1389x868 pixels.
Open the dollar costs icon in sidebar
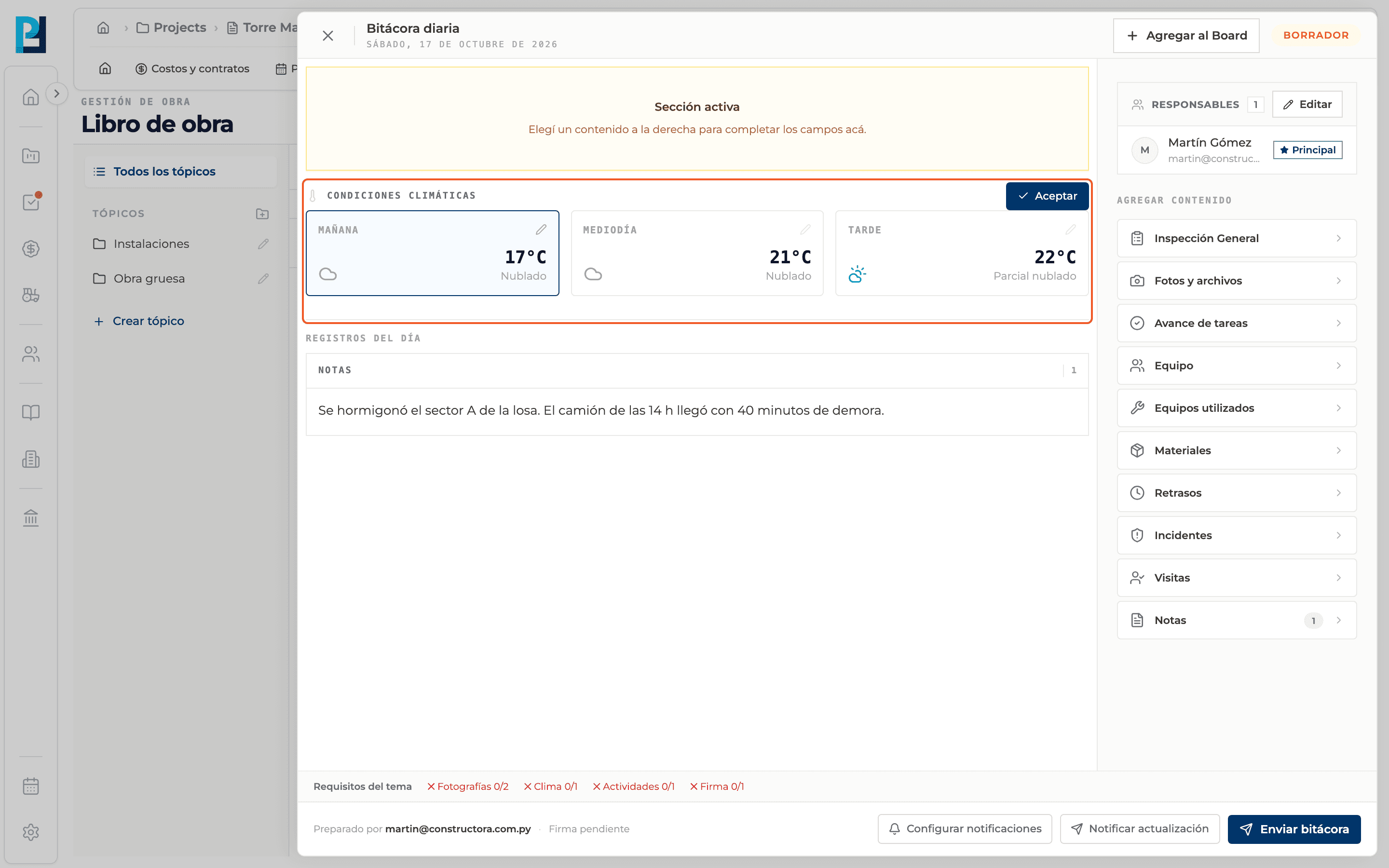click(31, 248)
